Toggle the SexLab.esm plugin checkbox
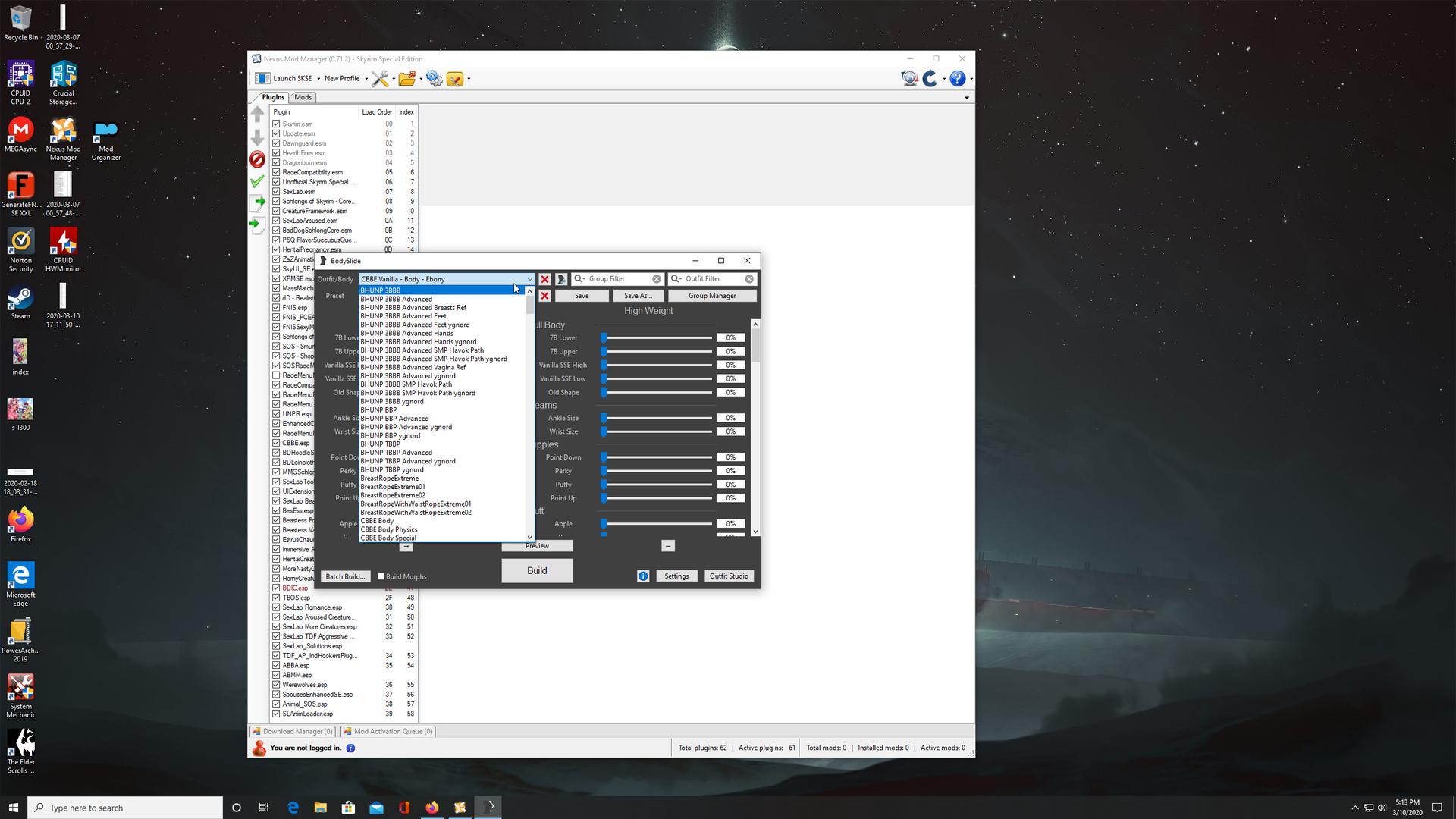This screenshot has width=1456, height=819. [x=276, y=192]
